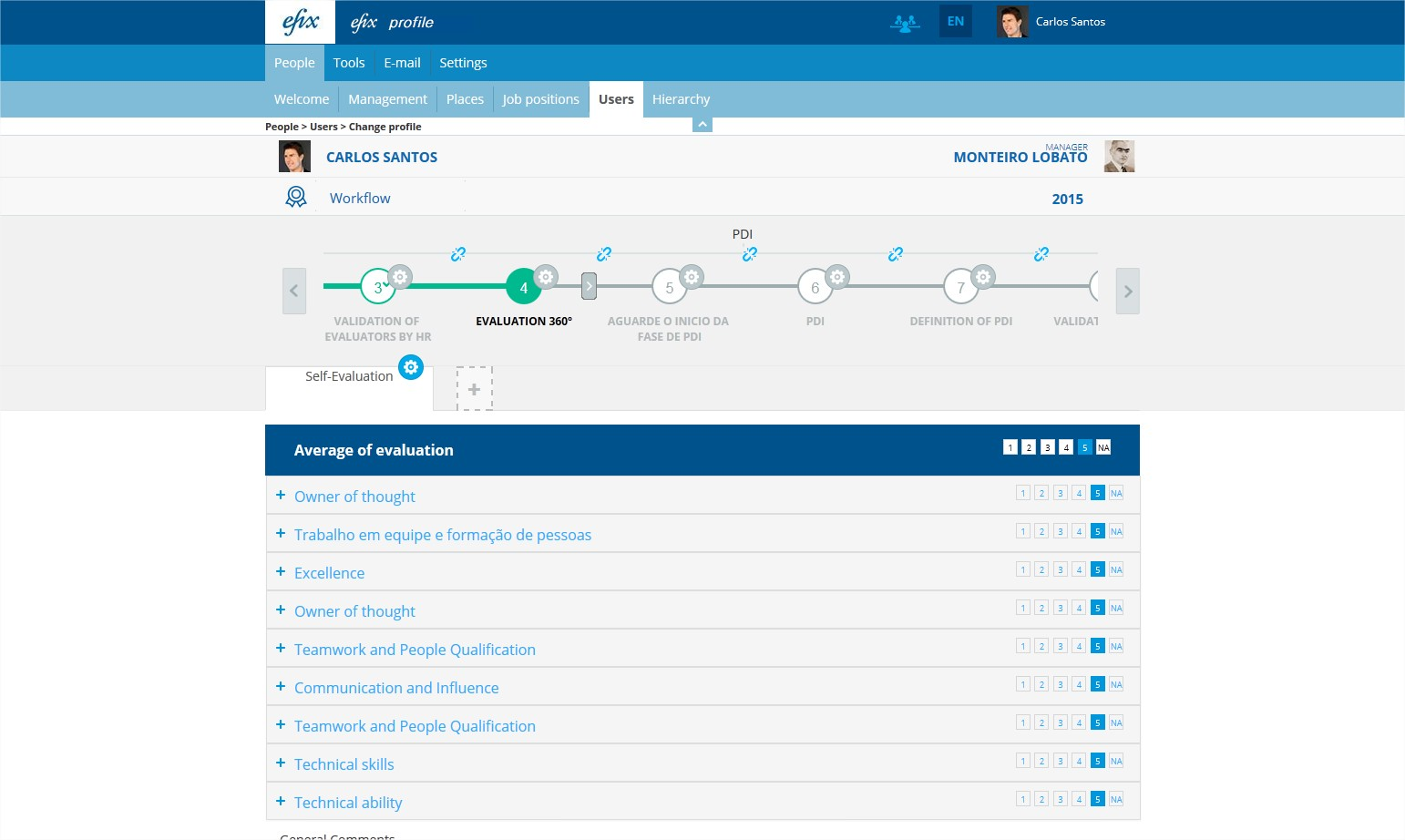Image resolution: width=1405 pixels, height=840 pixels.
Task: Open the hierarchy people icon in the top bar
Action: tap(905, 22)
